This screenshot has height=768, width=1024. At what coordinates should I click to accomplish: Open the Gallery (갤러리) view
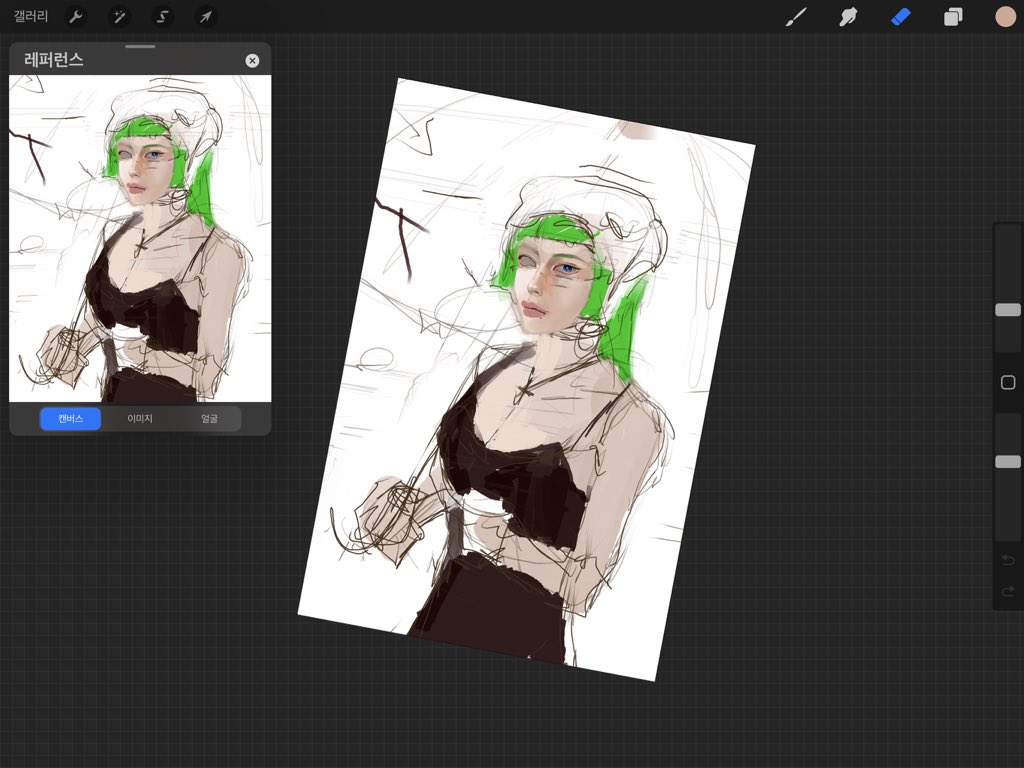(31, 16)
